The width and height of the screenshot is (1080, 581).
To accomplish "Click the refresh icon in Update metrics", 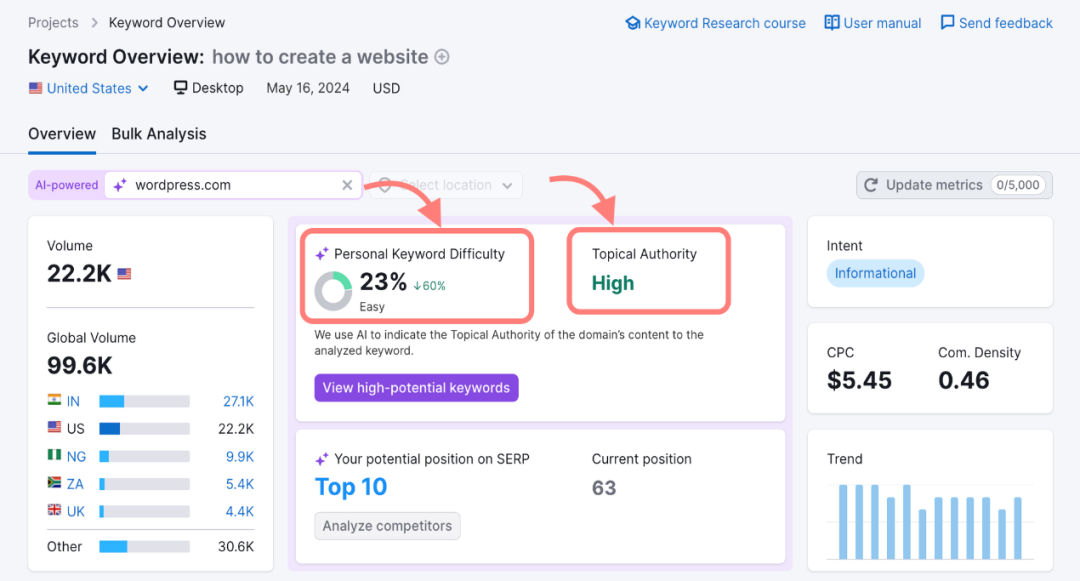I will click(x=871, y=185).
